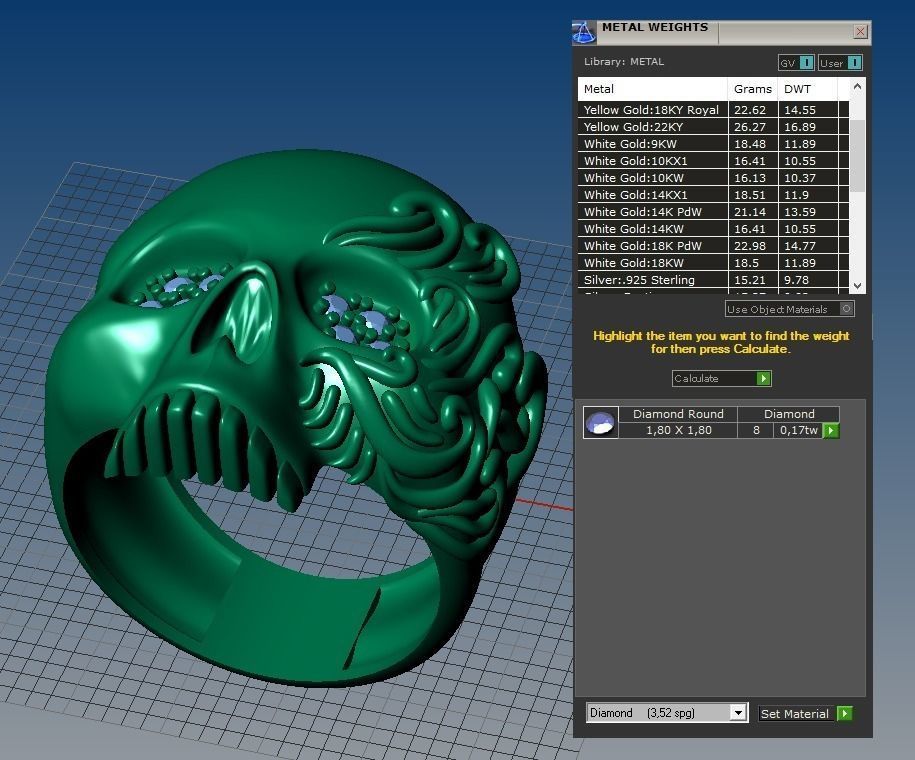Click the Diamond Round gem header
This screenshot has width=915, height=760.
click(678, 414)
